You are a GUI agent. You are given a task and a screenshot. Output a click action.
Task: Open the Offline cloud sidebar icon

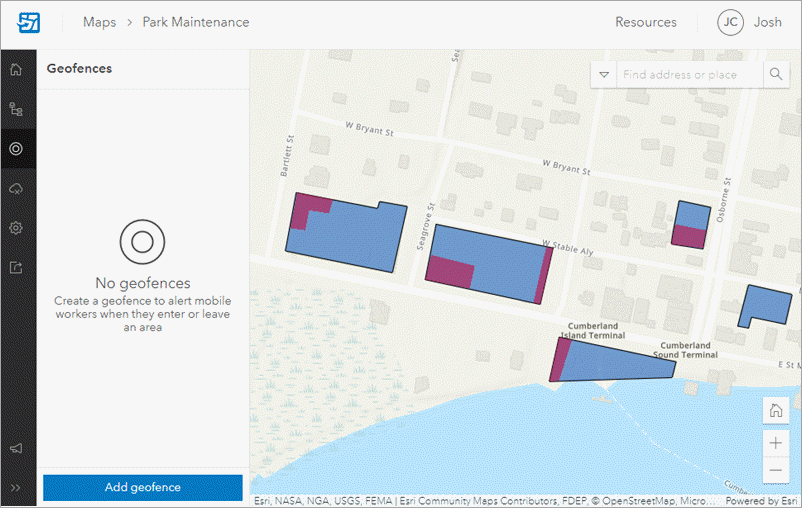[16, 188]
